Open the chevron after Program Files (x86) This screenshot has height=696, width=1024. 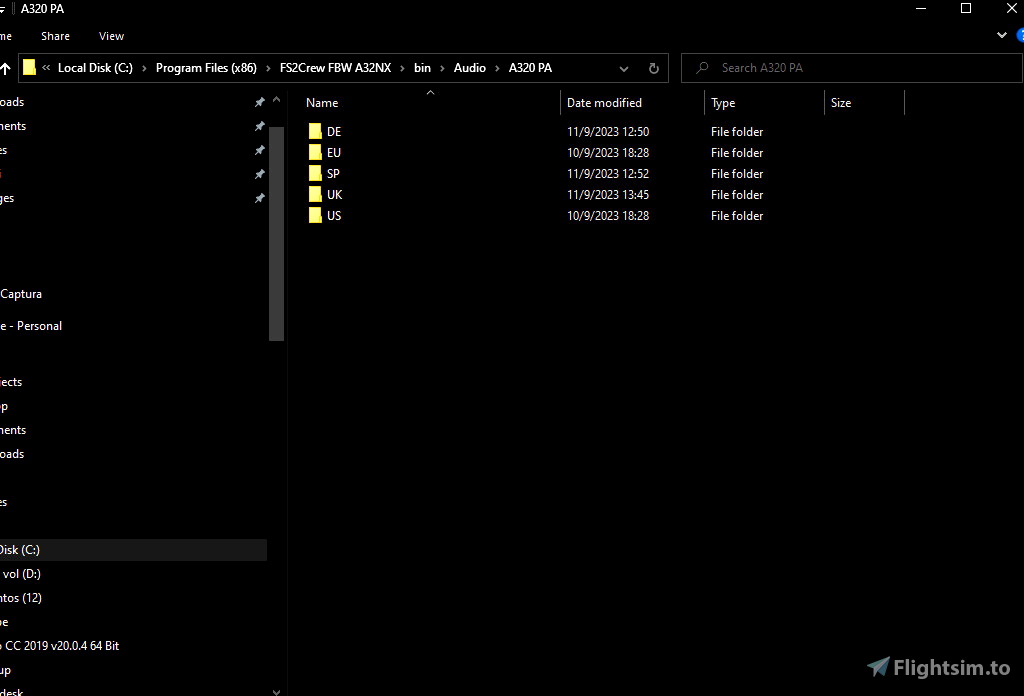tap(268, 68)
